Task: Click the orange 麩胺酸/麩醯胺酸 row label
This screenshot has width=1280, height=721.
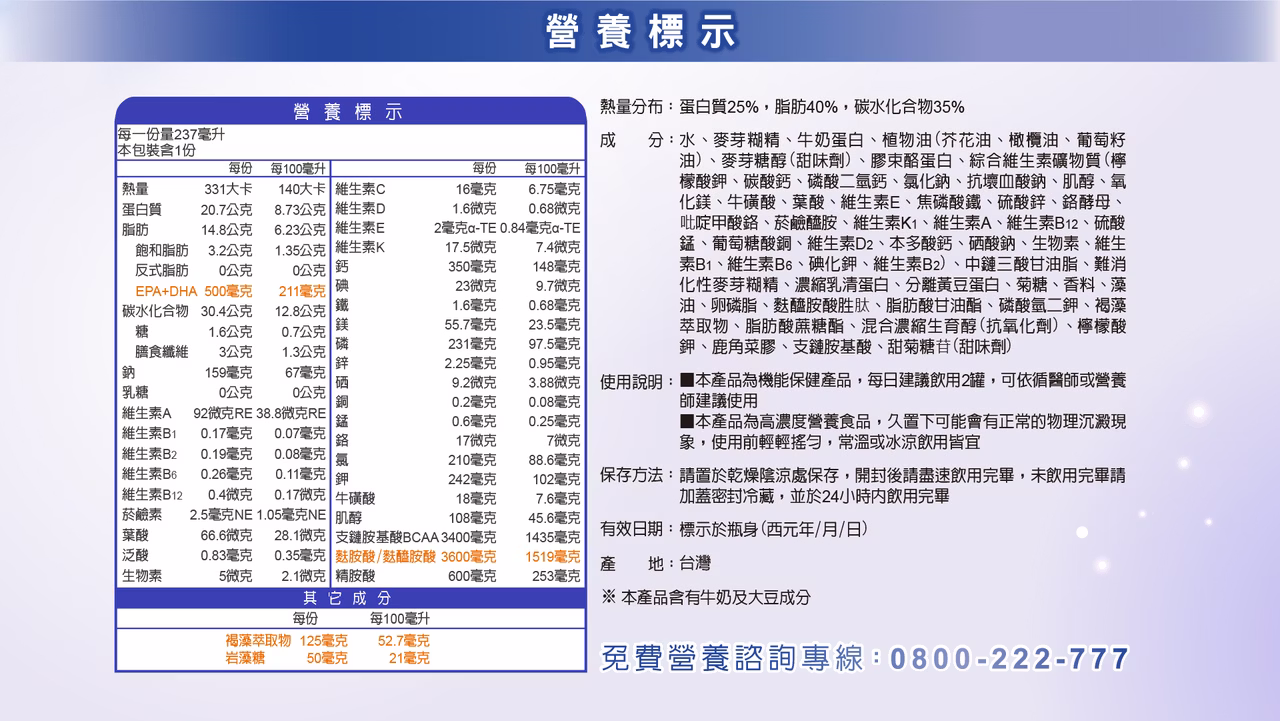Action: [x=385, y=556]
